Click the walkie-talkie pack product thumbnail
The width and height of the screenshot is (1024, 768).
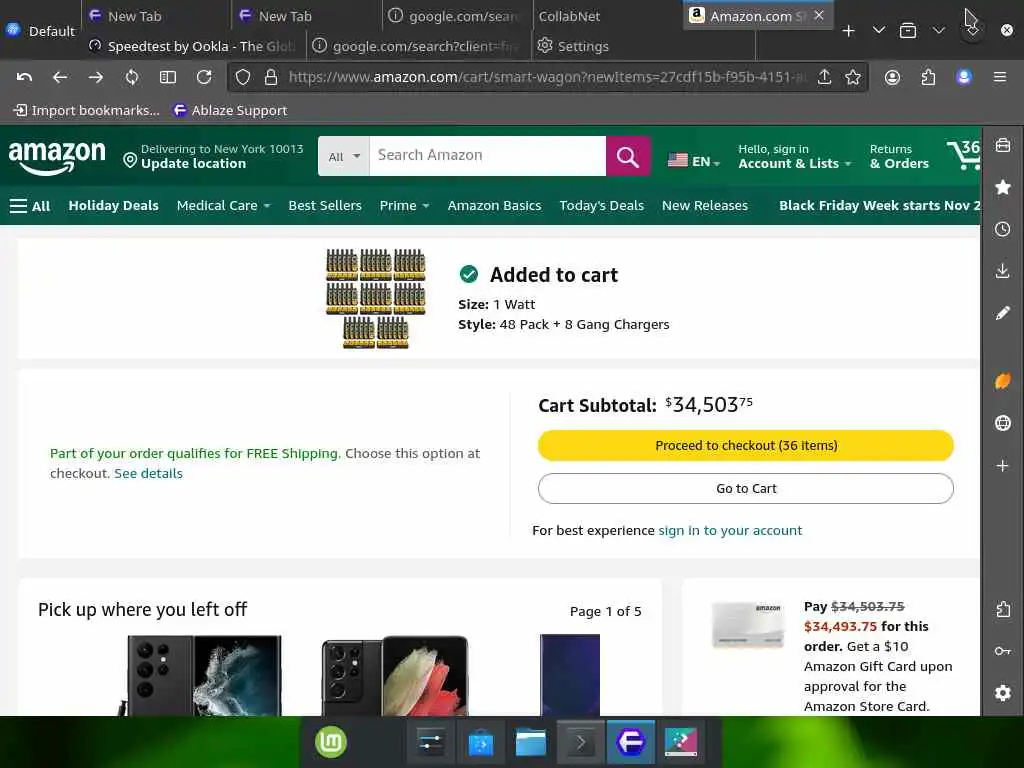[376, 298]
